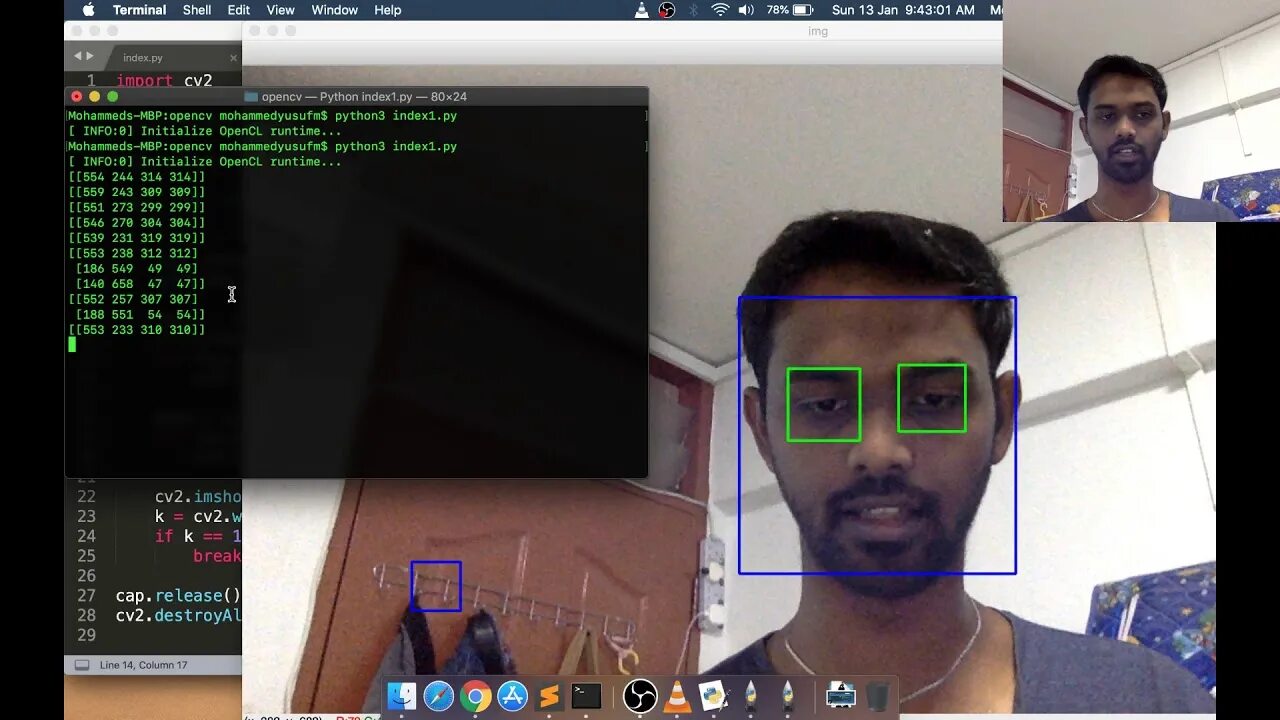Open the Edit menu
The width and height of the screenshot is (1280, 720).
[239, 10]
